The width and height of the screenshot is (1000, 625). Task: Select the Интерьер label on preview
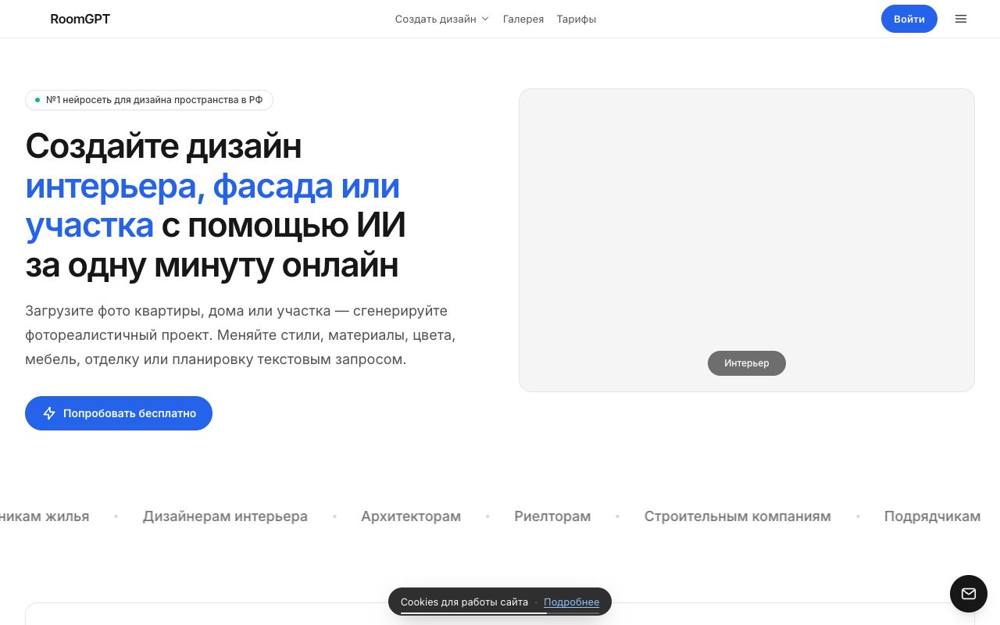[746, 363]
